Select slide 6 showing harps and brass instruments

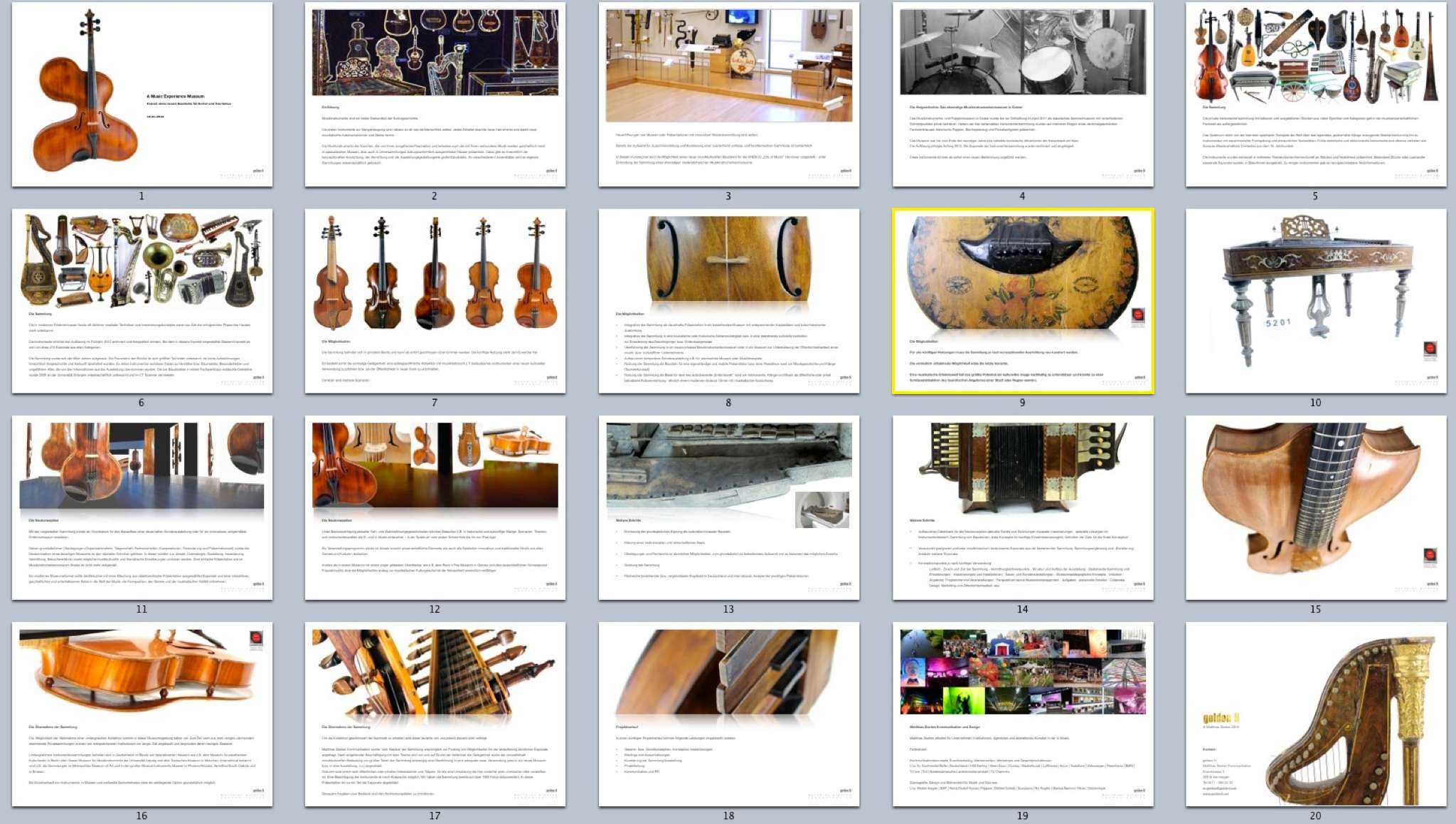coord(142,300)
